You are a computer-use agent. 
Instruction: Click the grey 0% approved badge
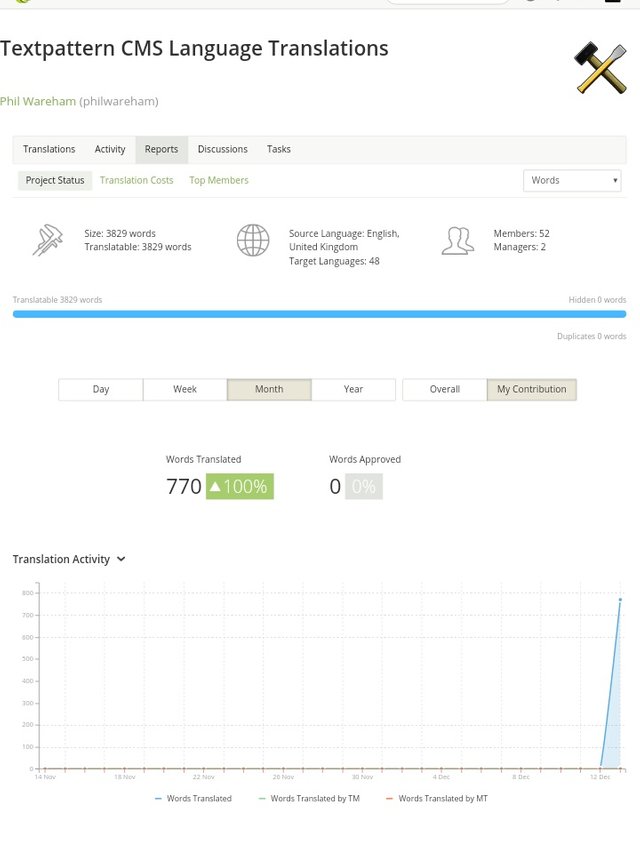[x=363, y=486]
